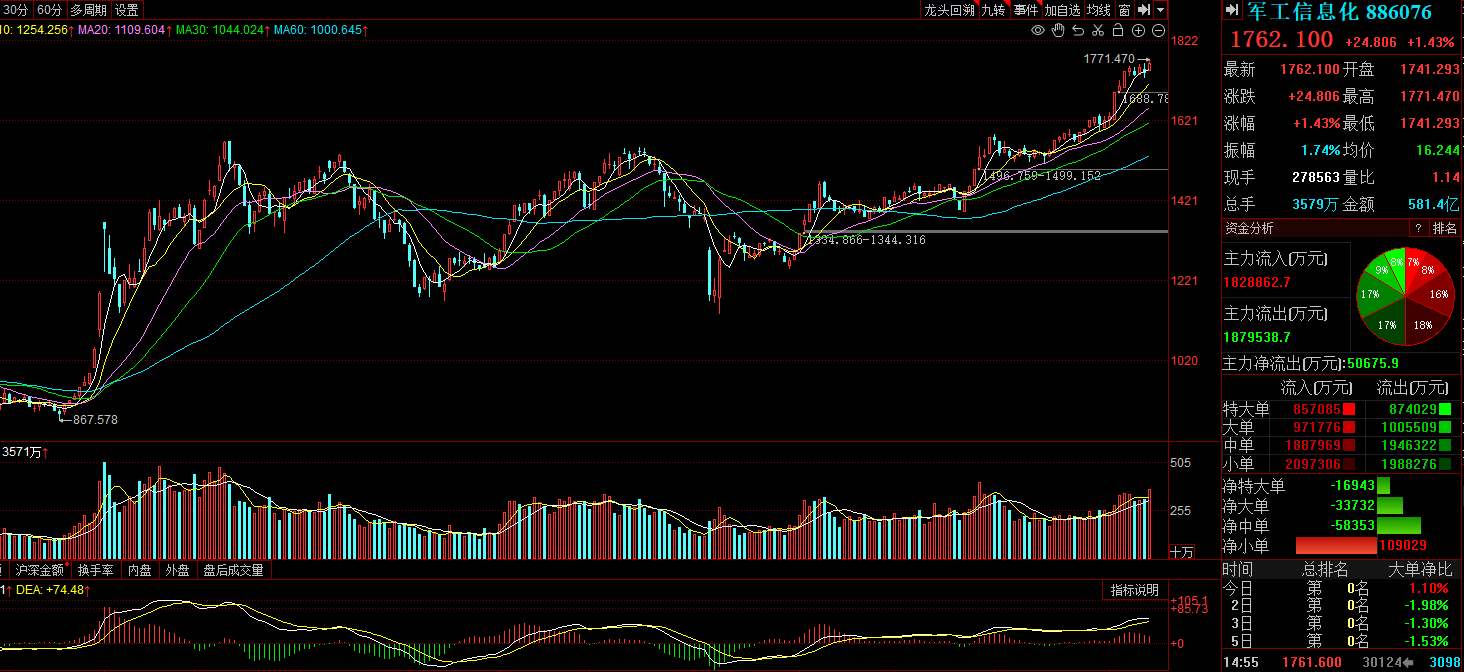Click 中单 outflow value 1946322
Screen dimensions: 1464x672
point(1411,446)
